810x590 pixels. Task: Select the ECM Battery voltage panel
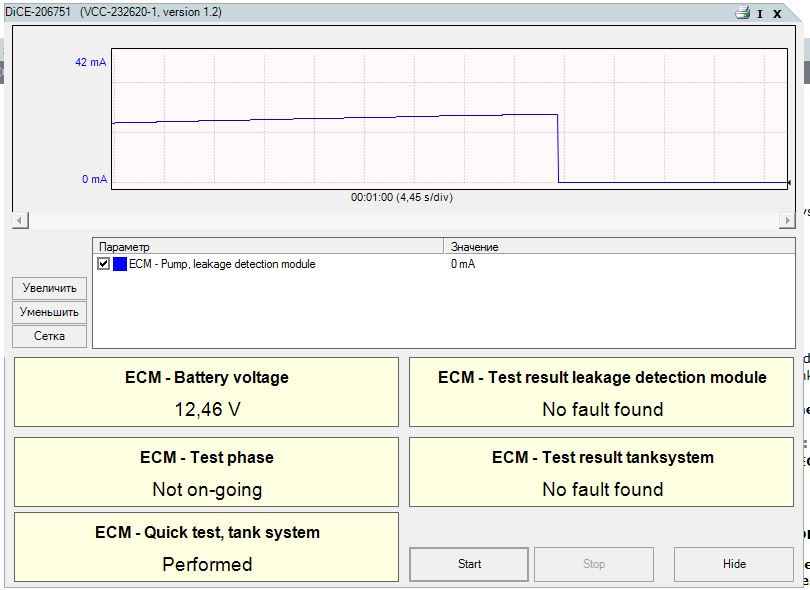pyautogui.click(x=205, y=392)
